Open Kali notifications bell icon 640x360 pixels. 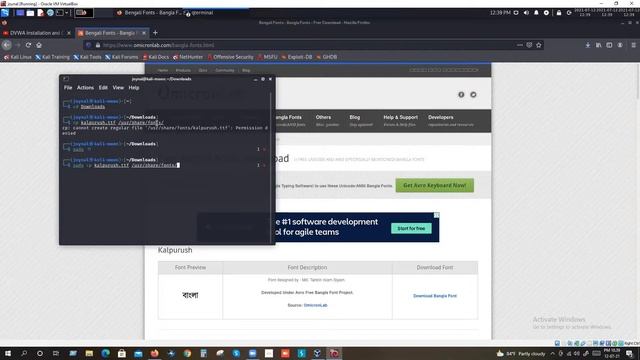coord(536,13)
